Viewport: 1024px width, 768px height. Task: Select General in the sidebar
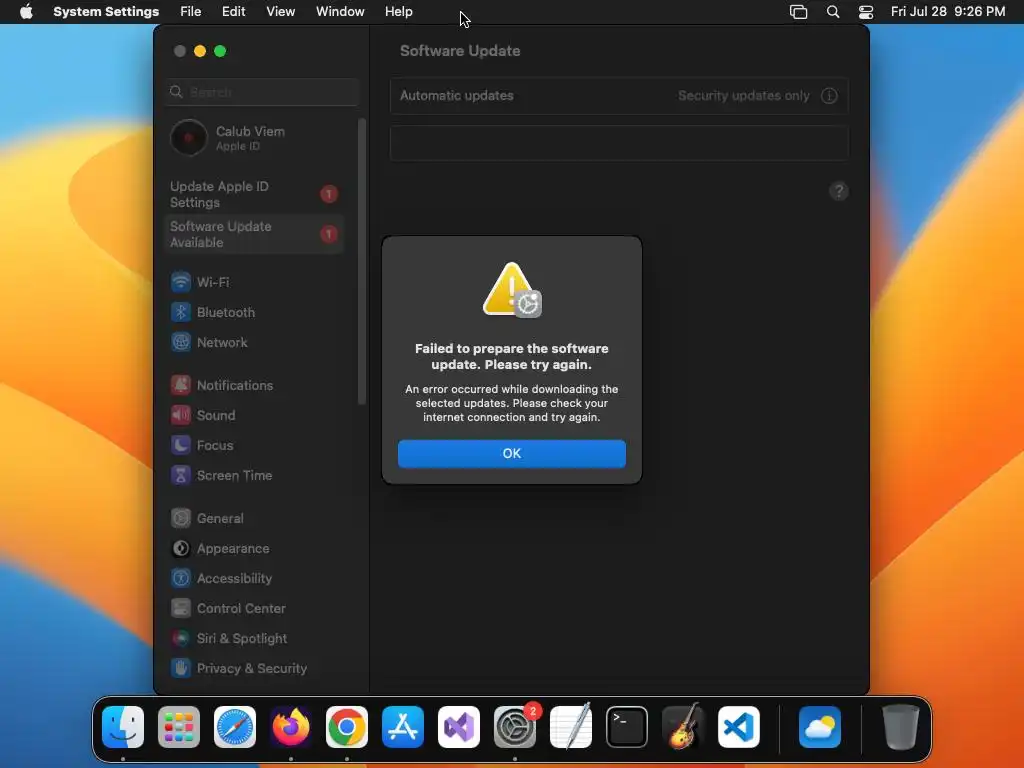[255, 519]
